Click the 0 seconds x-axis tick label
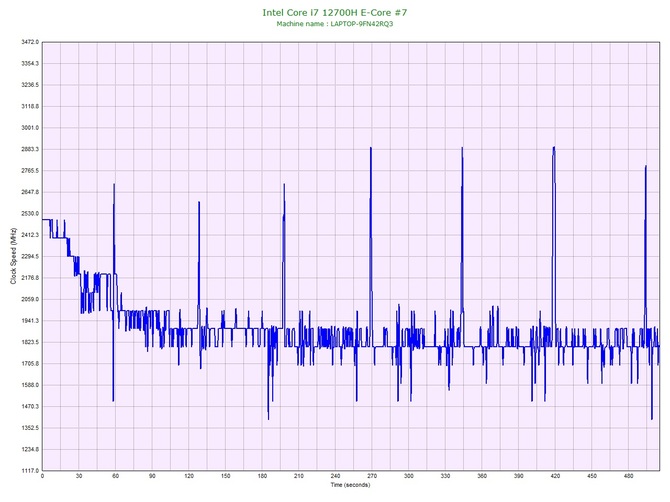The width and height of the screenshot is (670, 502). (42, 476)
